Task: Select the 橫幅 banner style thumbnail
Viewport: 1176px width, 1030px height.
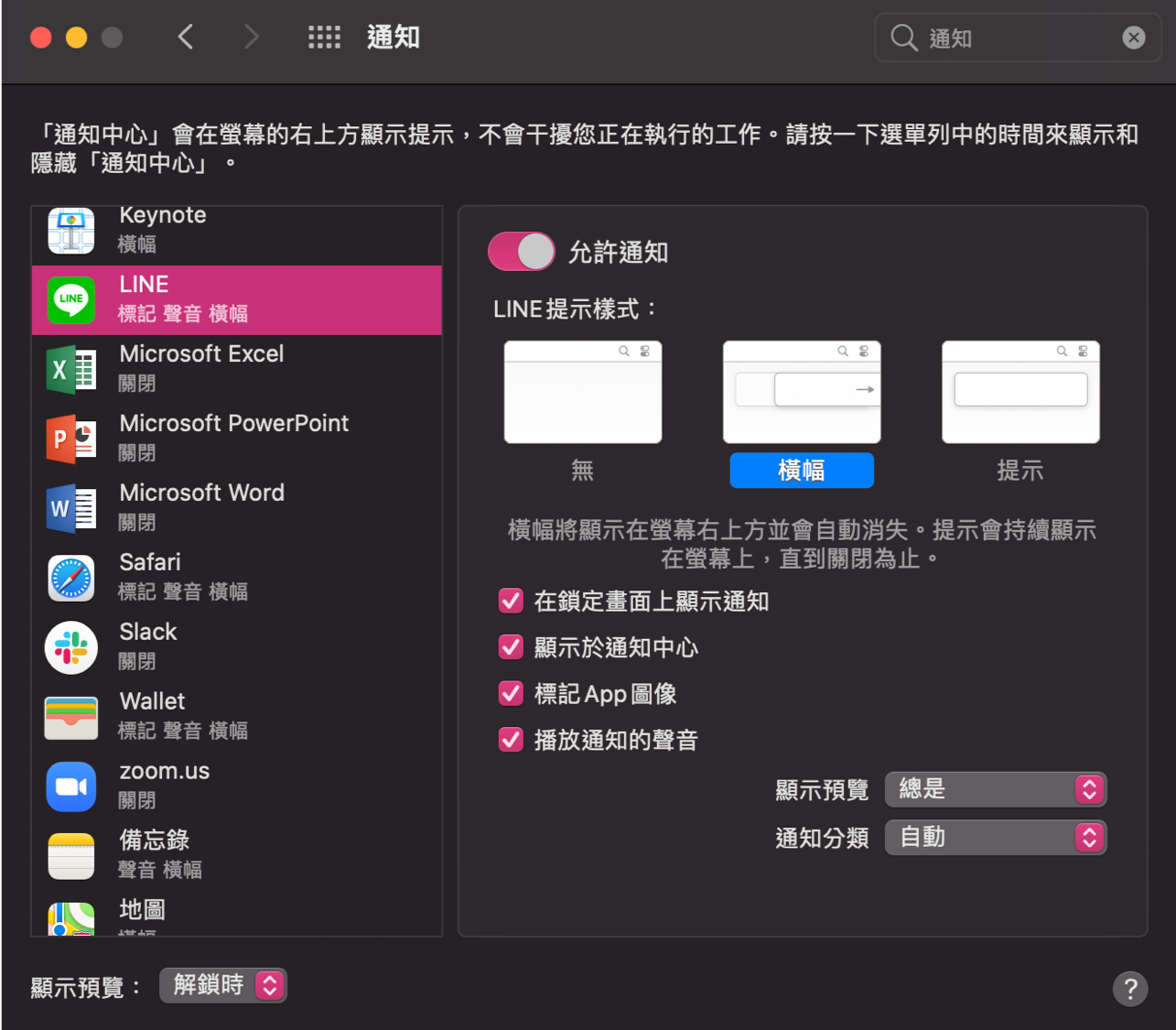Action: 802,392
